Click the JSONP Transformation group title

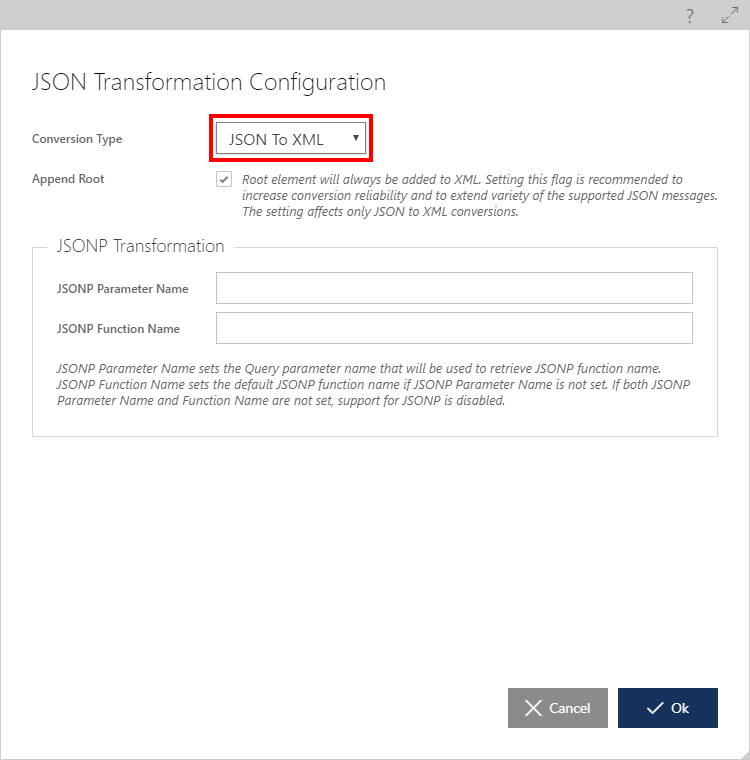(141, 246)
